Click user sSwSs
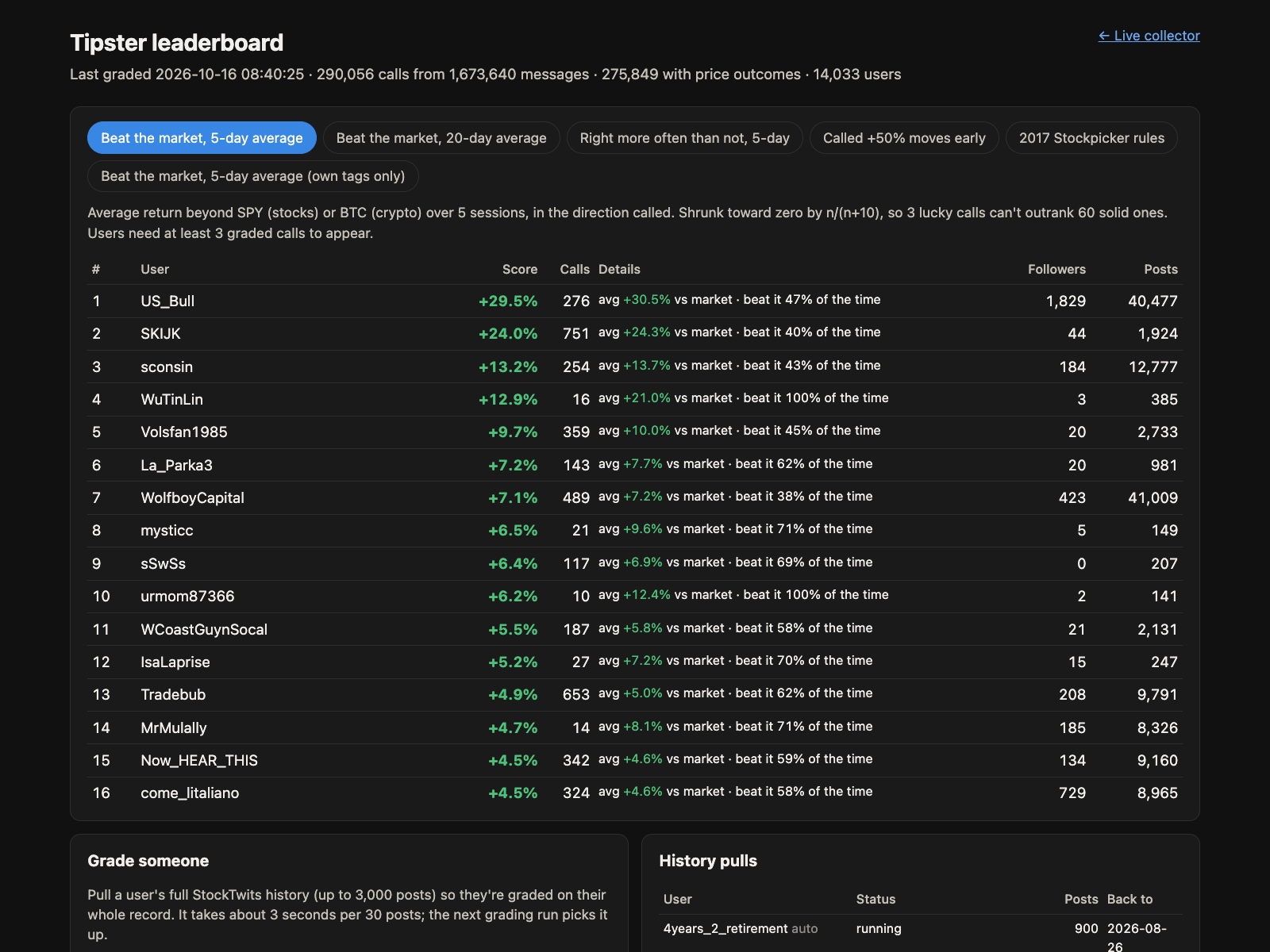 [x=163, y=564]
